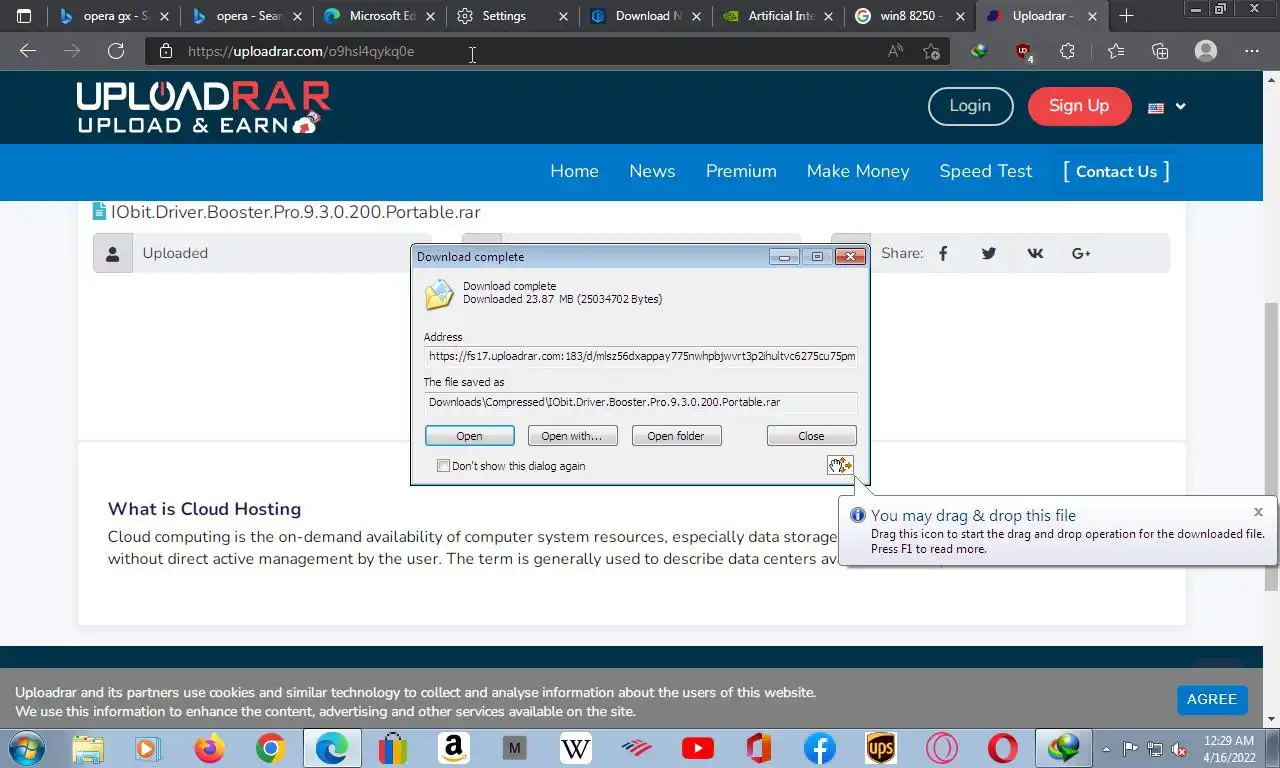Screen dimensions: 1280x768
Task: Open the Premium menu item
Action: [x=741, y=171]
